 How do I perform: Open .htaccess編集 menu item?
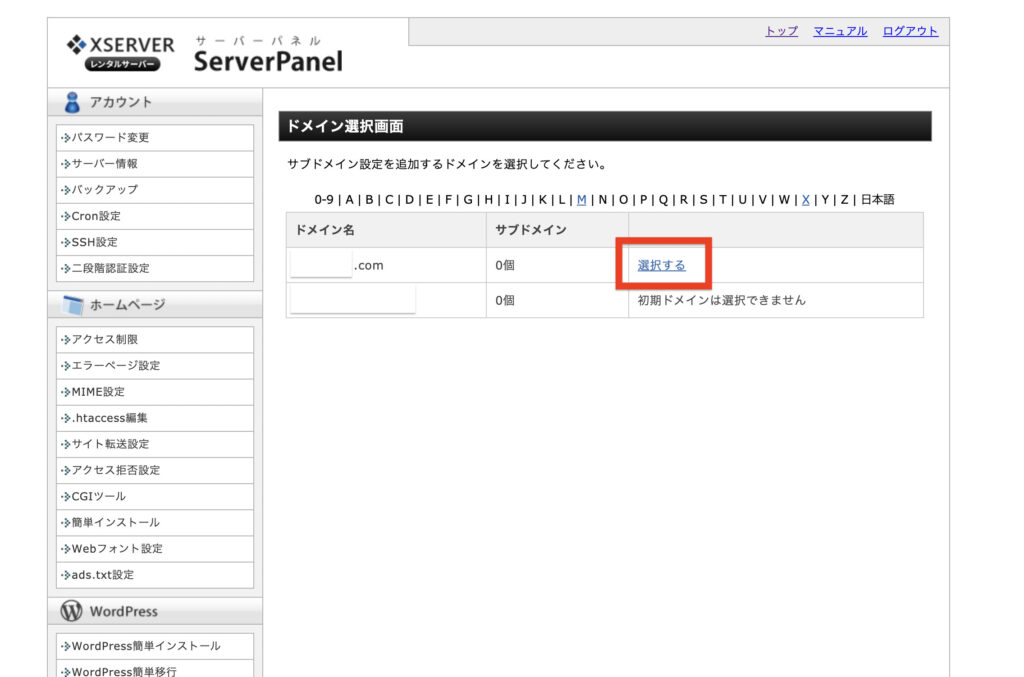155,418
